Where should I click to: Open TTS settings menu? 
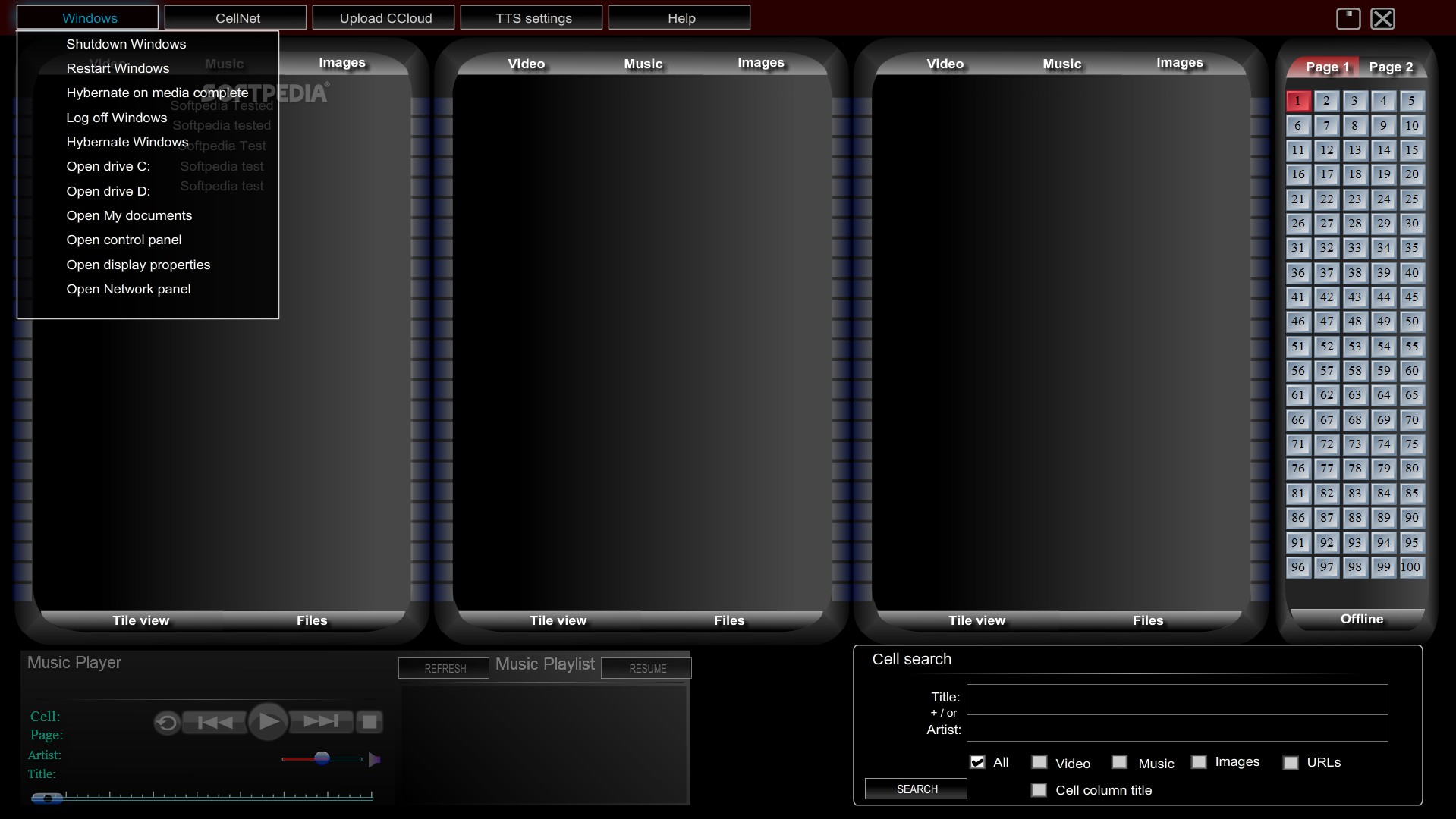click(532, 17)
